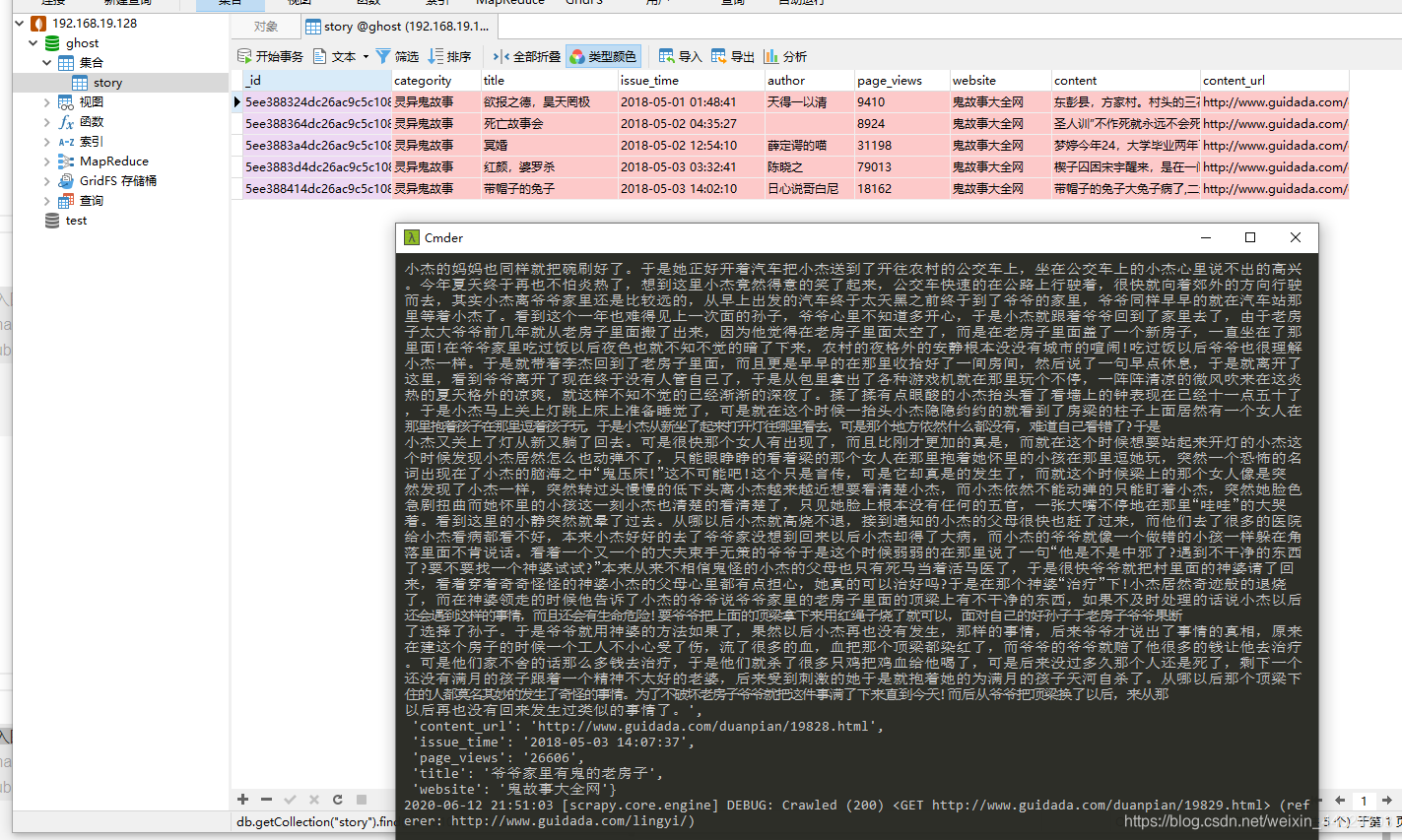The image size is (1402, 840).
Task: Click the issue_time column header
Action: coord(692,81)
